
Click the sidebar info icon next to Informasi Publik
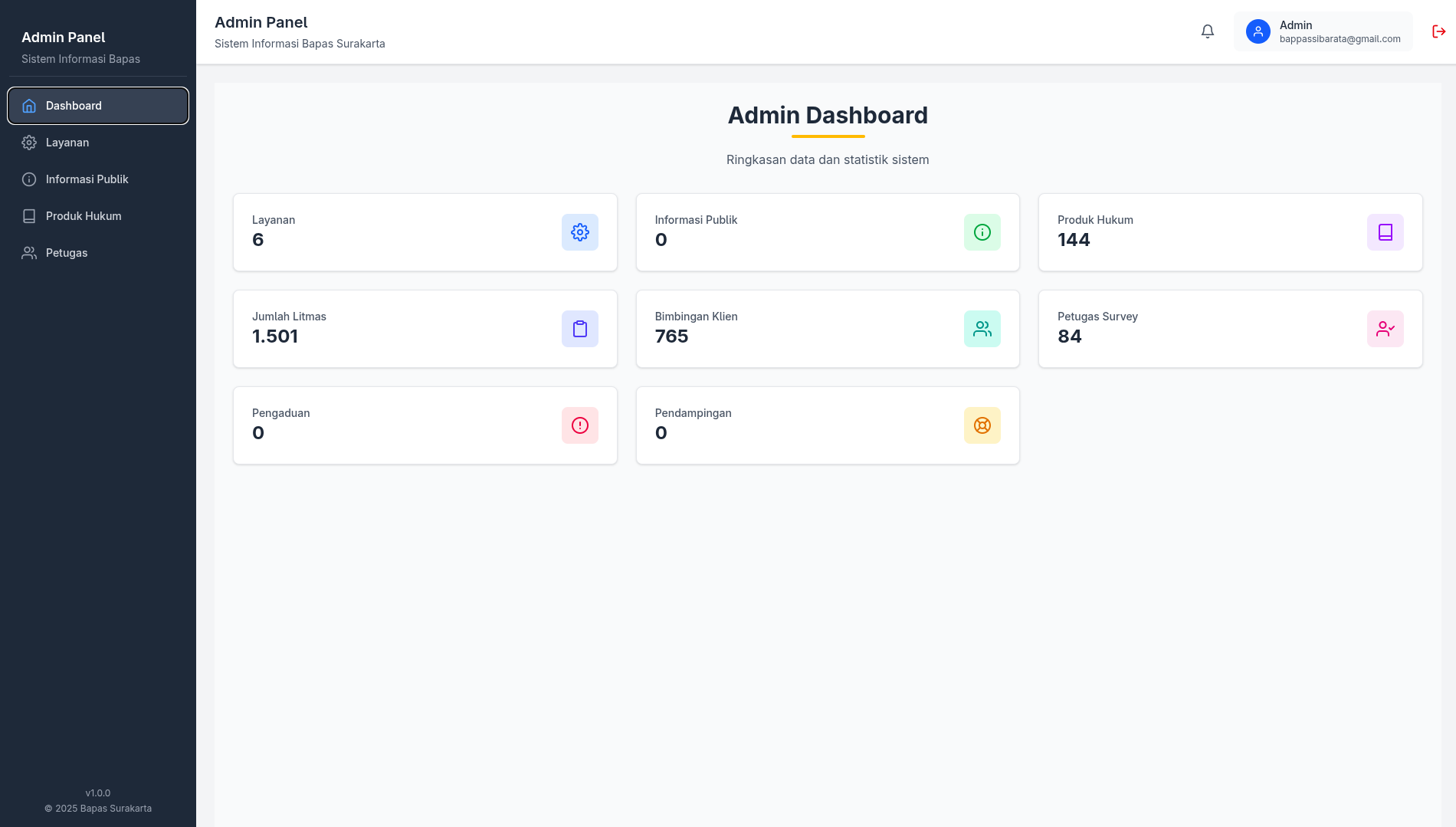(x=29, y=179)
